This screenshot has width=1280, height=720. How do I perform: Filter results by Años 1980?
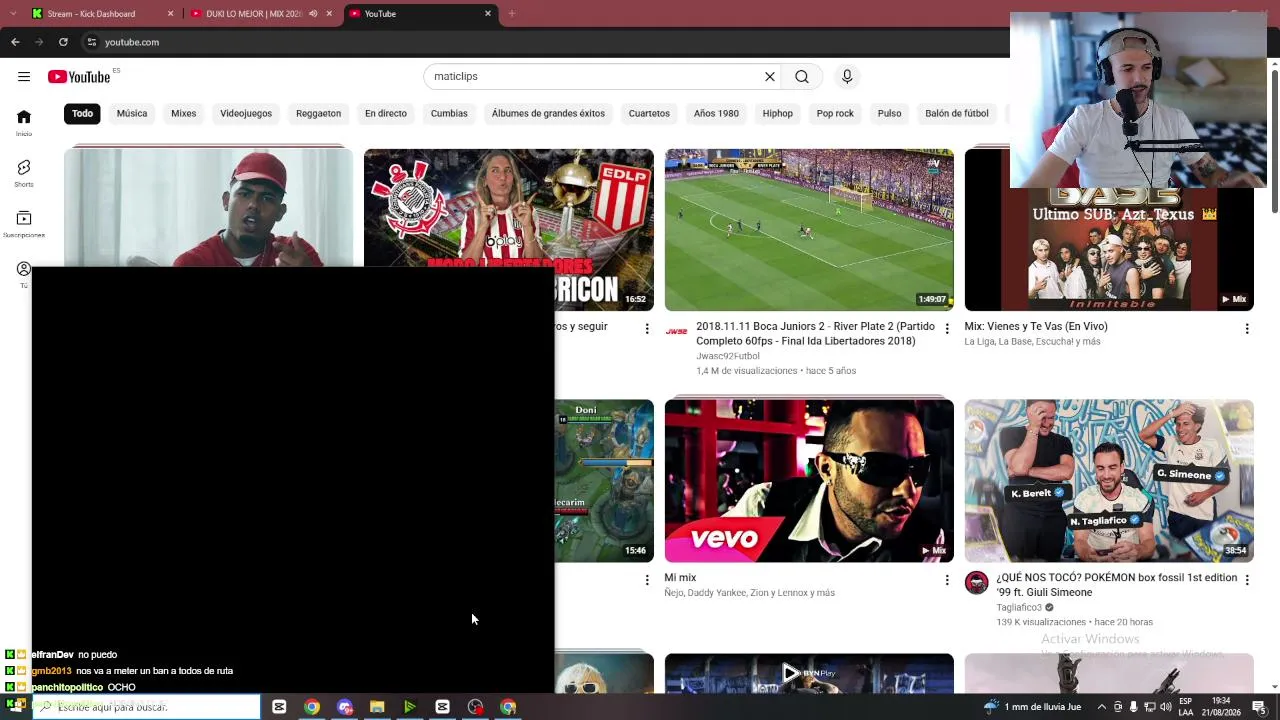click(x=716, y=114)
